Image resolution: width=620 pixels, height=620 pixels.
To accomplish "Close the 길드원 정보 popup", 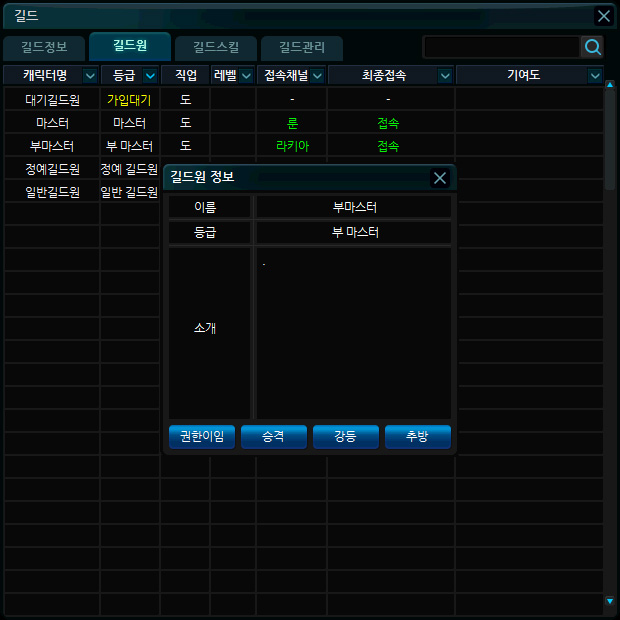I will pyautogui.click(x=440, y=178).
